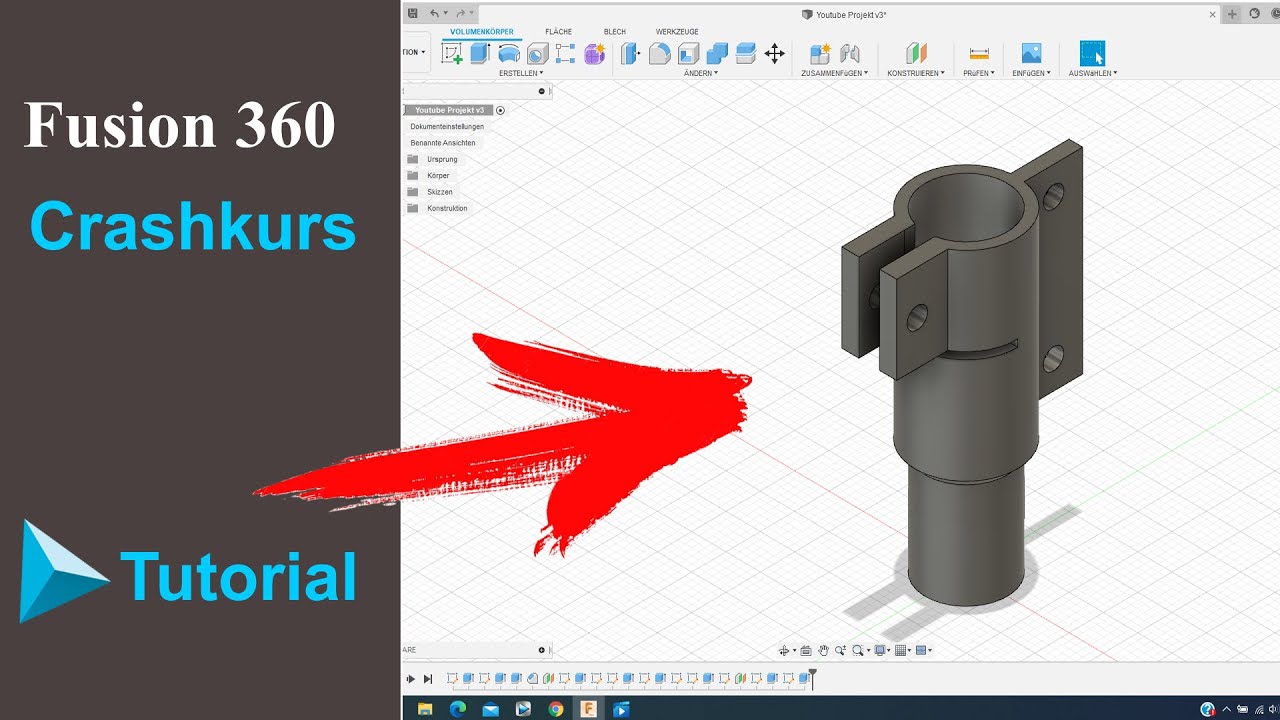The width and height of the screenshot is (1280, 720).
Task: Click the Measure tool icon
Action: coord(979,54)
